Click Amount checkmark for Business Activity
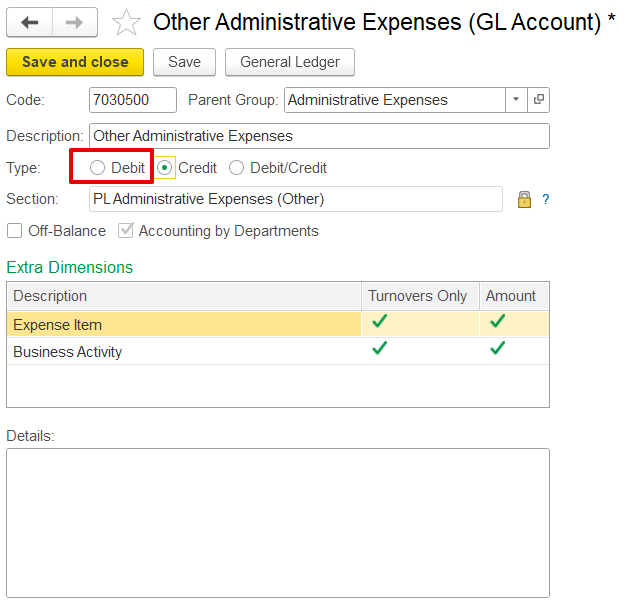This screenshot has width=639, height=608. tap(497, 349)
